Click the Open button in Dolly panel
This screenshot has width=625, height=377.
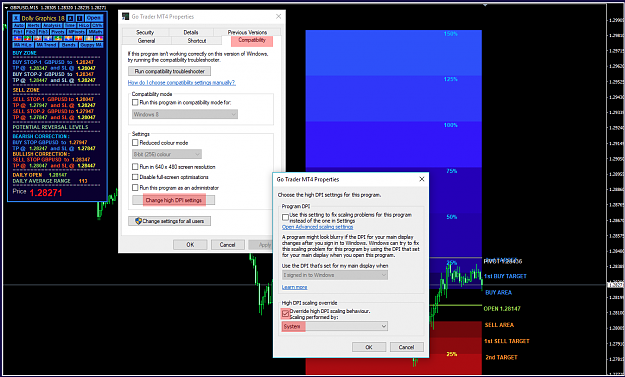click(94, 18)
